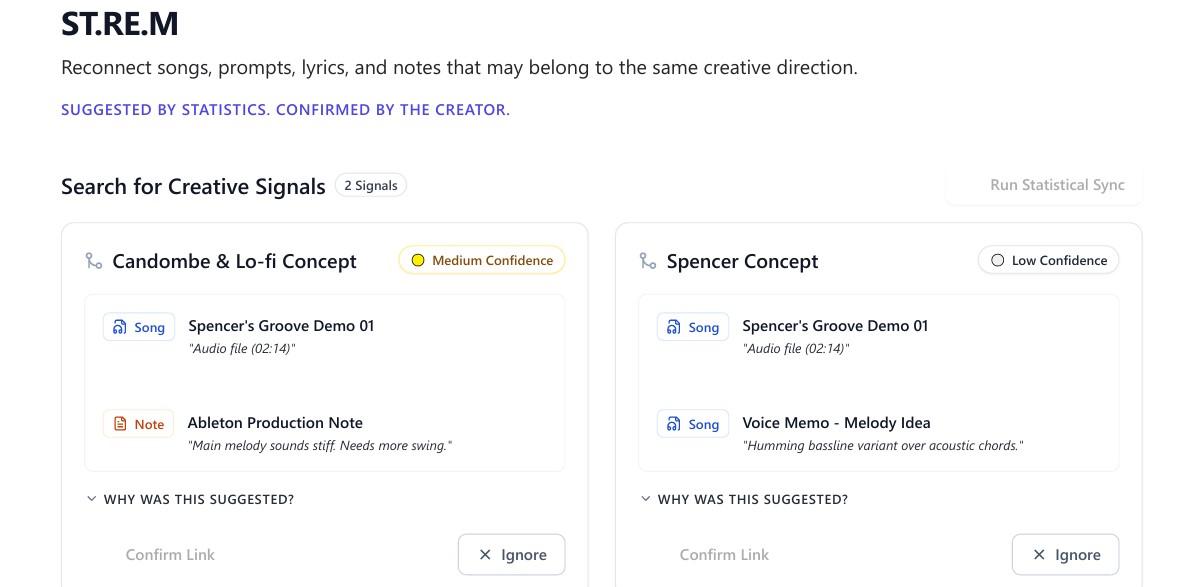Click X icon on Candombe card Ignore button
1191x587 pixels.
(485, 555)
